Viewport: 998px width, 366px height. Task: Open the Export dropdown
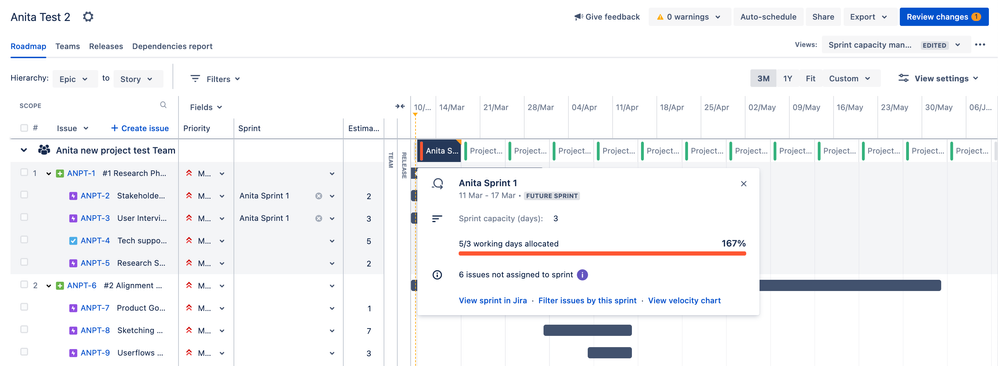click(x=869, y=17)
